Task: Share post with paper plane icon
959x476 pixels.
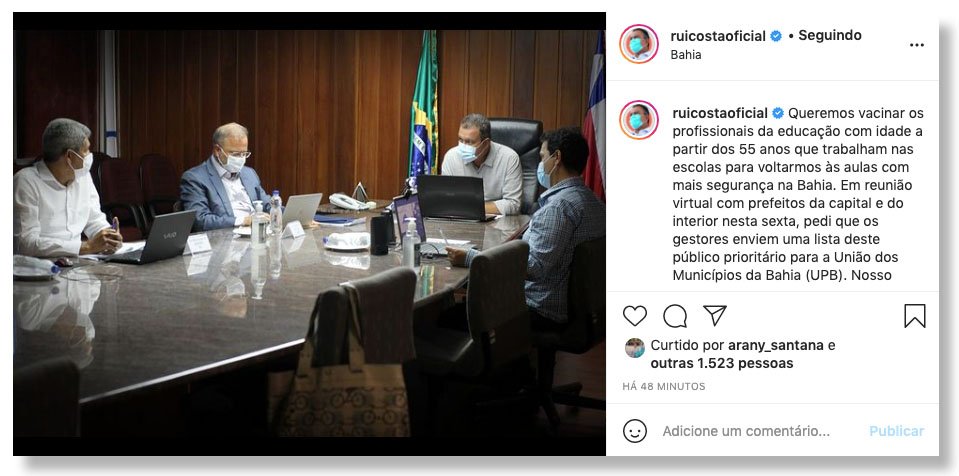Action: click(714, 315)
